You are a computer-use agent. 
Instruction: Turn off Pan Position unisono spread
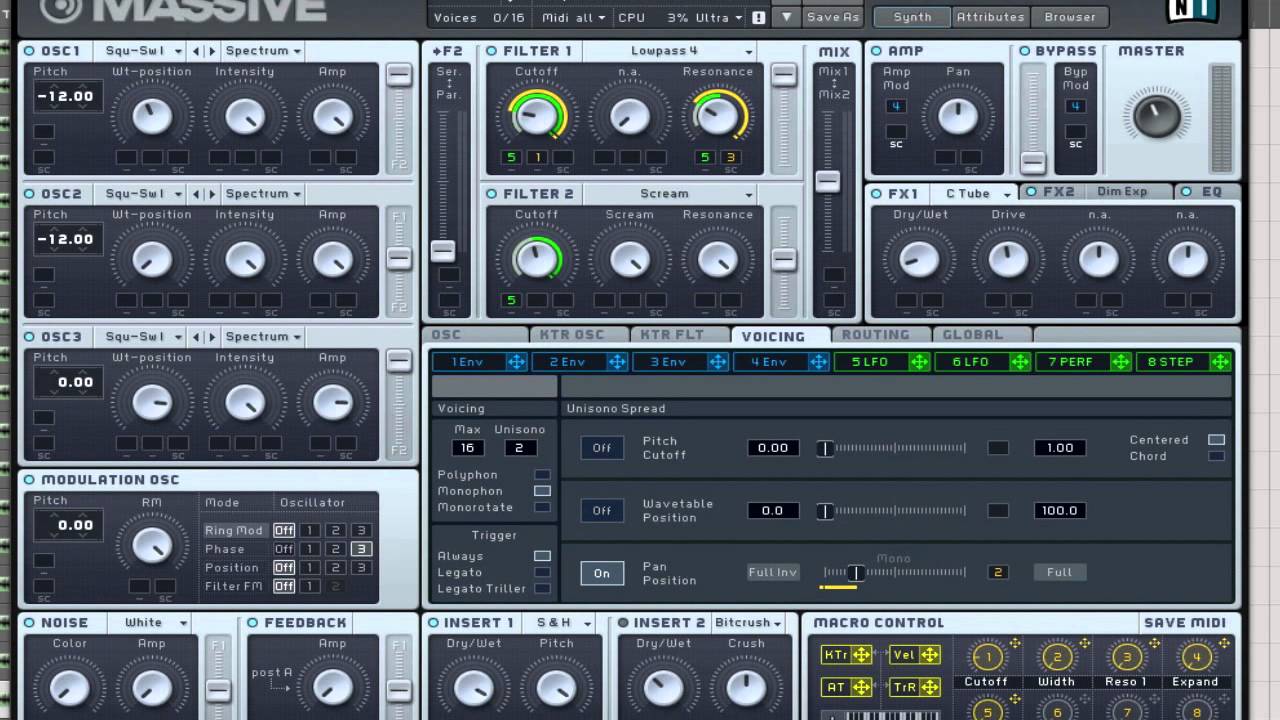coord(602,573)
